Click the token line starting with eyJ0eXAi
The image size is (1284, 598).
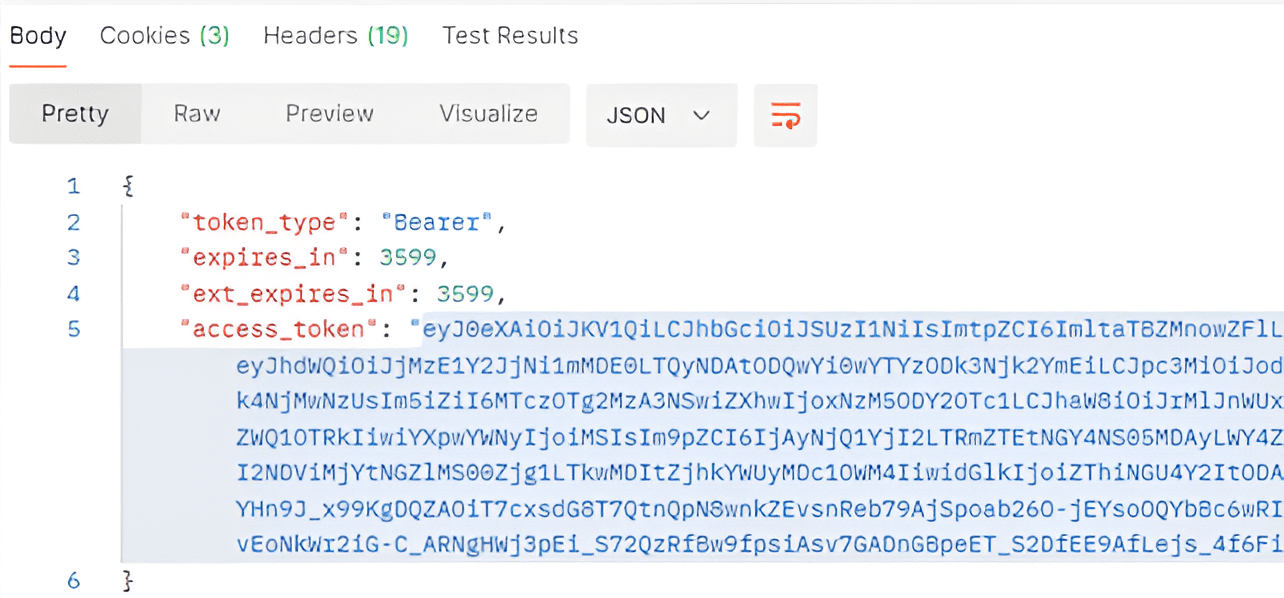pyautogui.click(x=850, y=329)
